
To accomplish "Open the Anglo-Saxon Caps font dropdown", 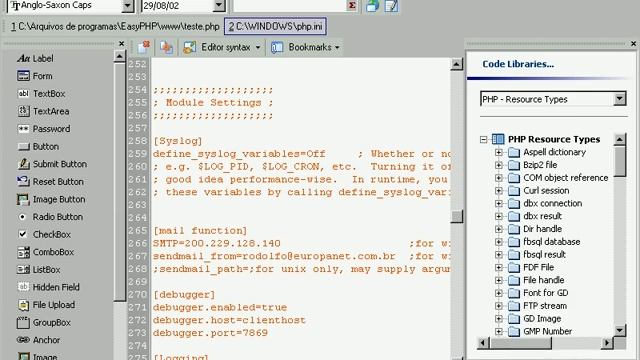I will 127,5.
